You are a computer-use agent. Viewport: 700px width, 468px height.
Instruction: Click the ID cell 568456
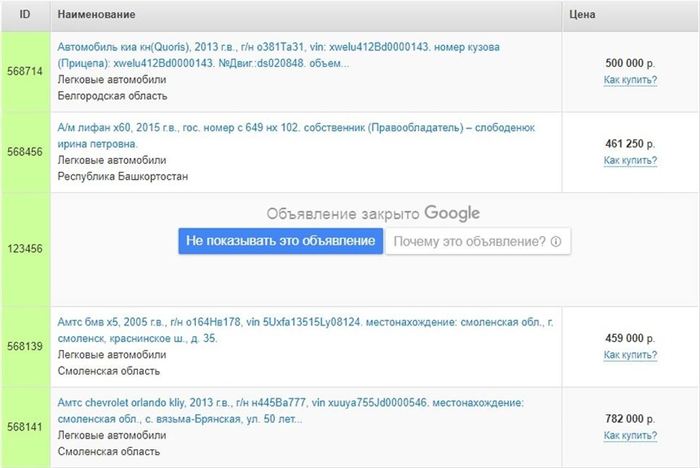tap(25, 152)
